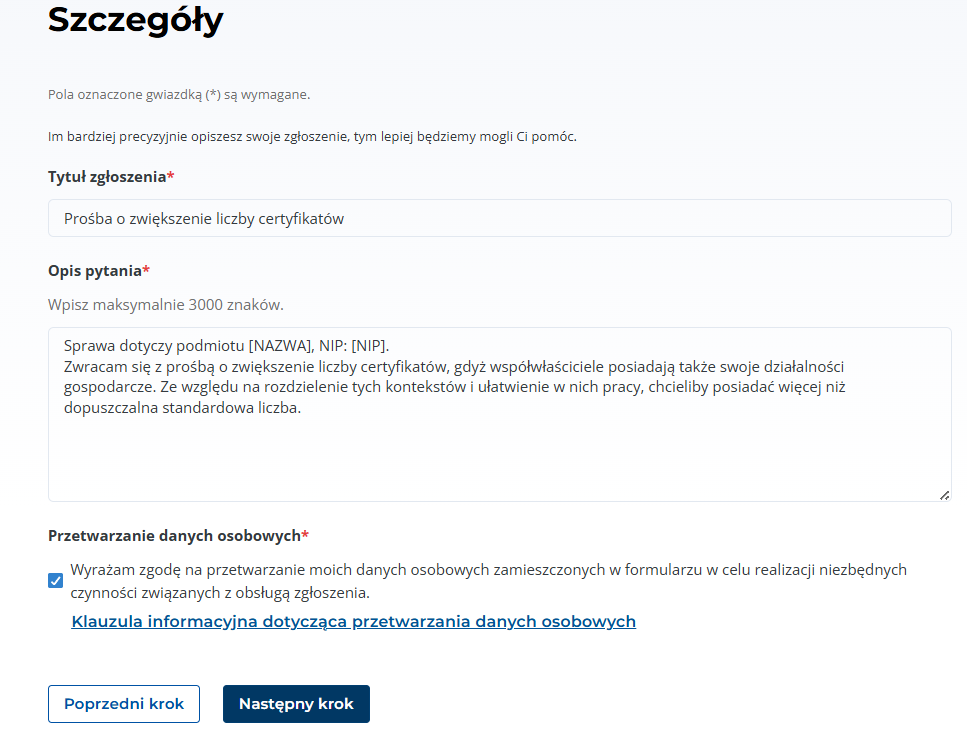Click the 'Opis pytania' field label
Viewport: 967px width, 735px height.
pos(95,271)
